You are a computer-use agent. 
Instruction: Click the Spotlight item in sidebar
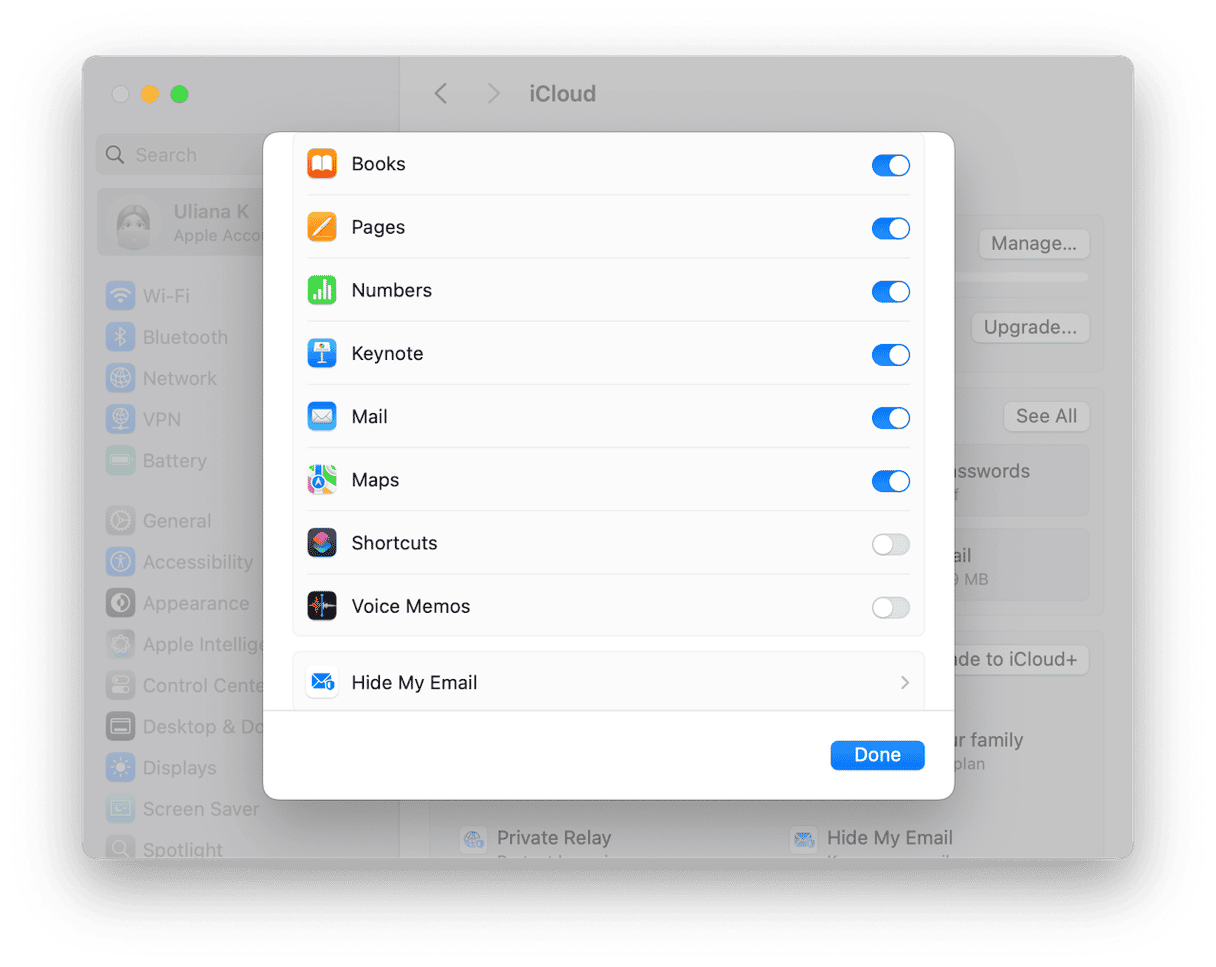[165, 849]
